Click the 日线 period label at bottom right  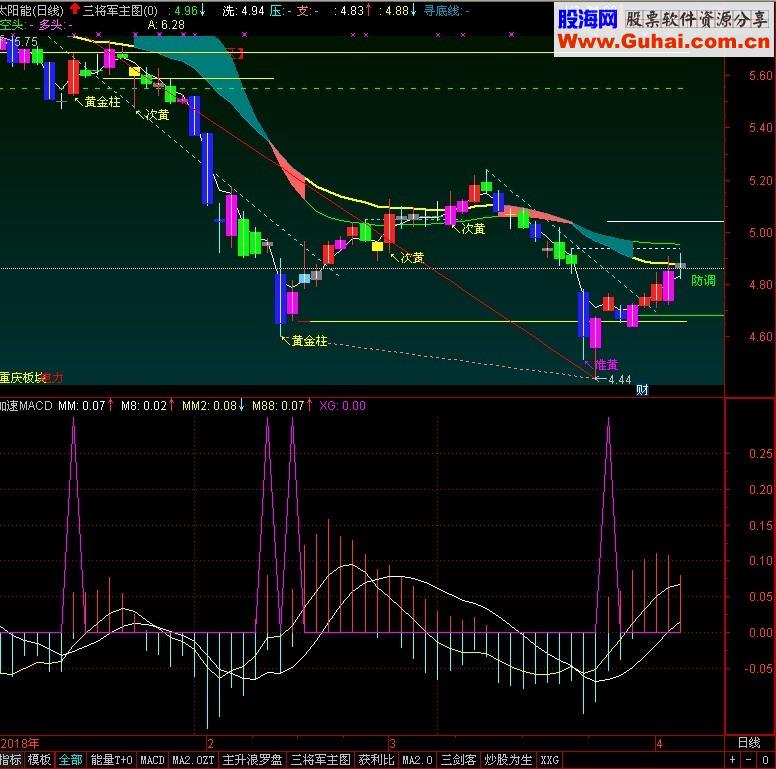(749, 743)
